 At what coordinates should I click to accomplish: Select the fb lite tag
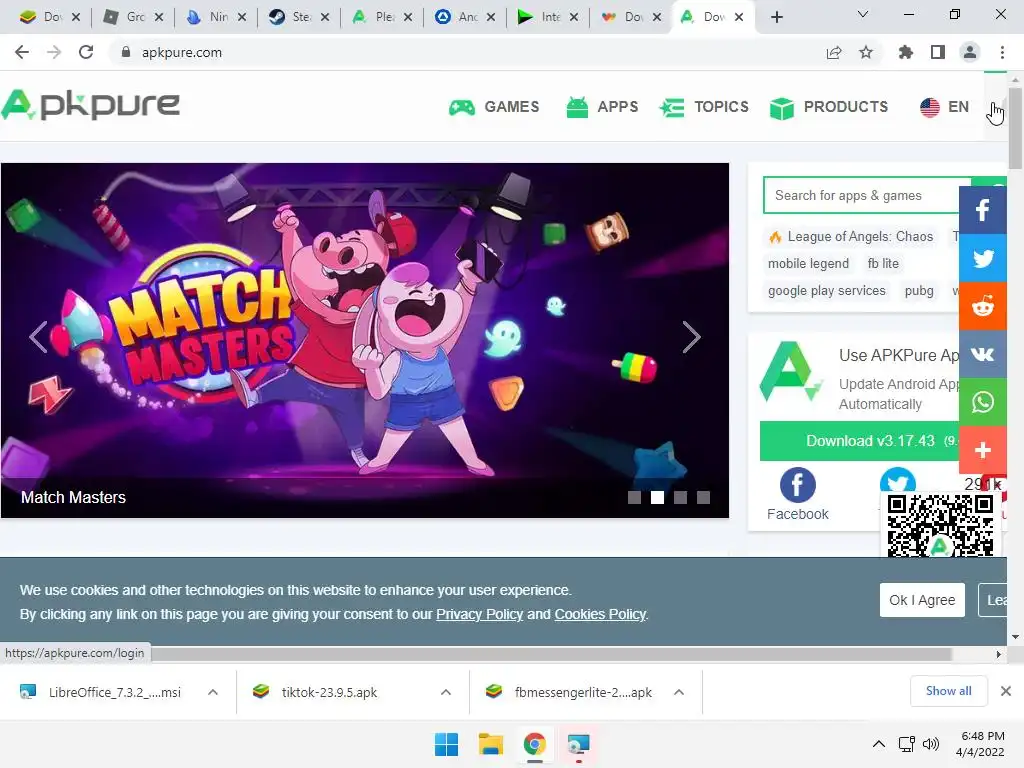point(883,264)
